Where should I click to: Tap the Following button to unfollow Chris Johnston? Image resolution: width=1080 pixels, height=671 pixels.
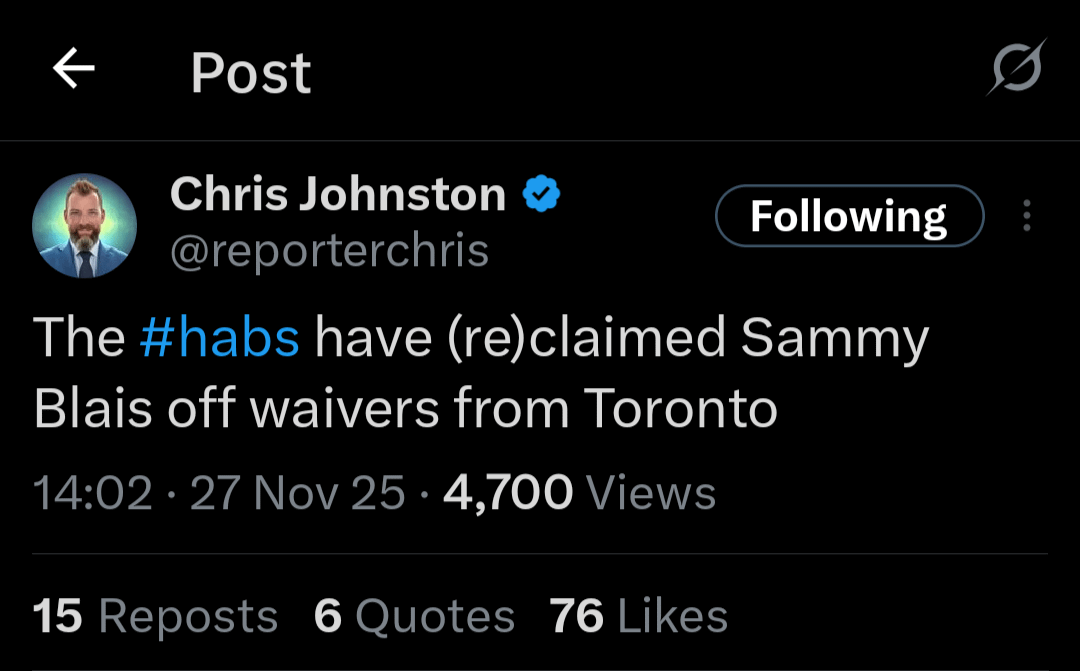coord(849,215)
